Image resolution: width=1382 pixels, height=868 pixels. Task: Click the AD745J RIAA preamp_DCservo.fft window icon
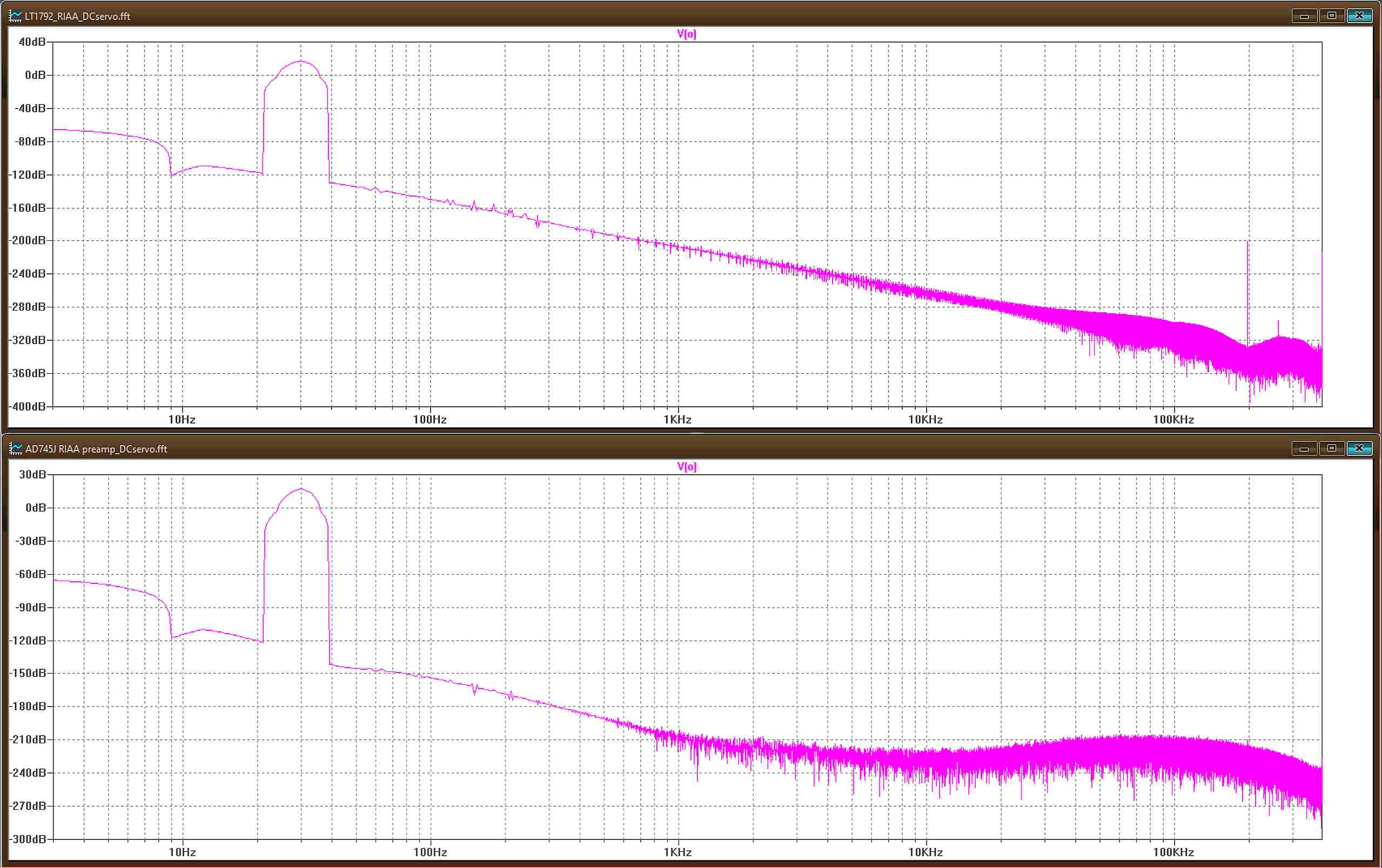(16, 449)
